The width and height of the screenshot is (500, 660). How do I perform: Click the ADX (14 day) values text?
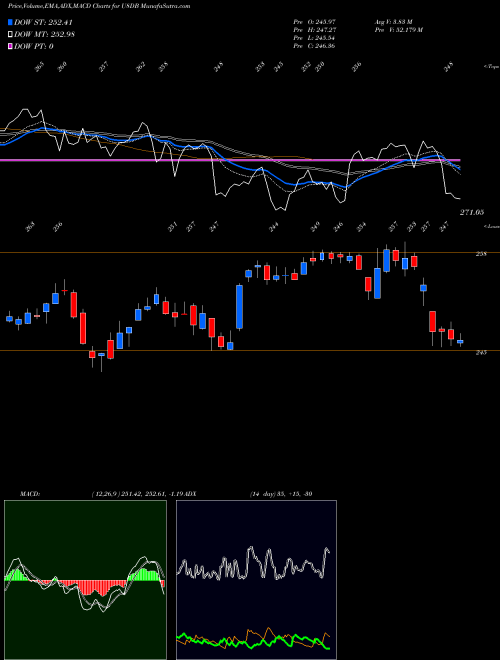pos(281,494)
